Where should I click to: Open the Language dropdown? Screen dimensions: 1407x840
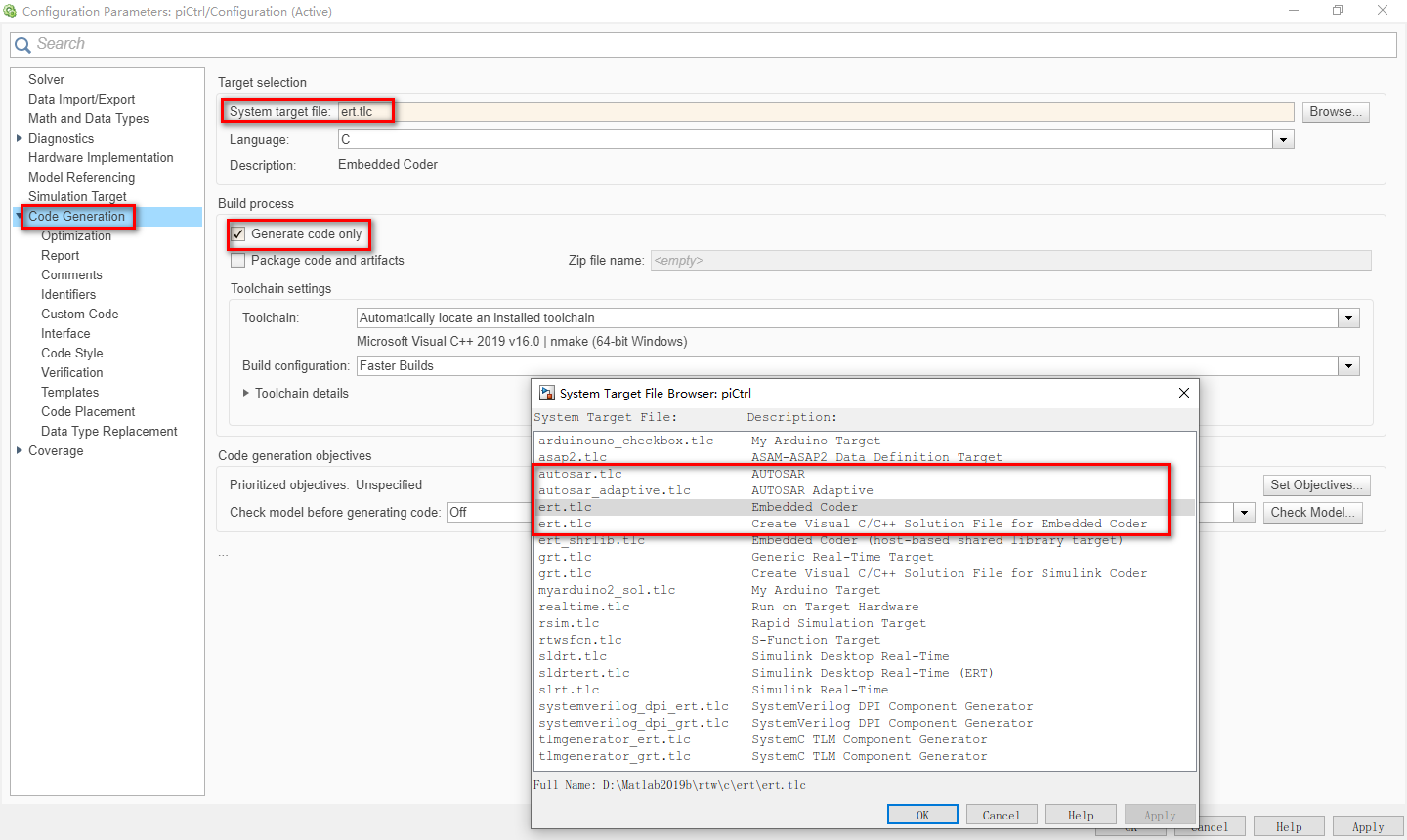click(x=1285, y=139)
